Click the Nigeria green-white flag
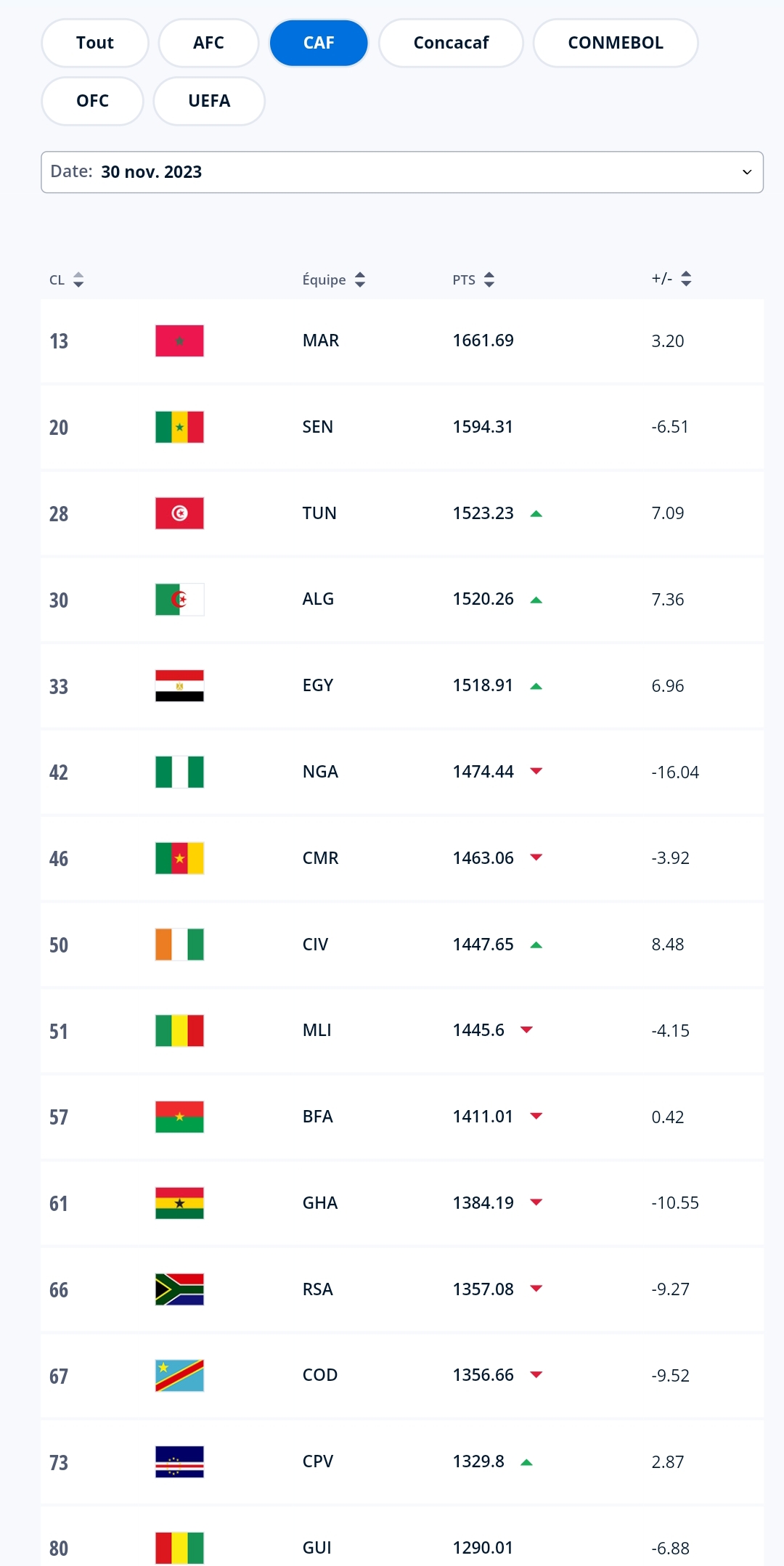The width and height of the screenshot is (784, 1566). [x=179, y=772]
